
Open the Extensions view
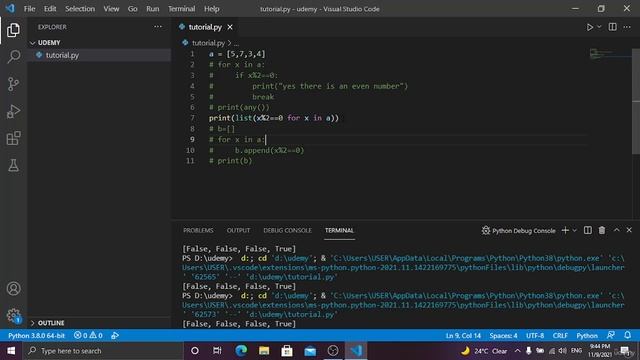point(13,138)
